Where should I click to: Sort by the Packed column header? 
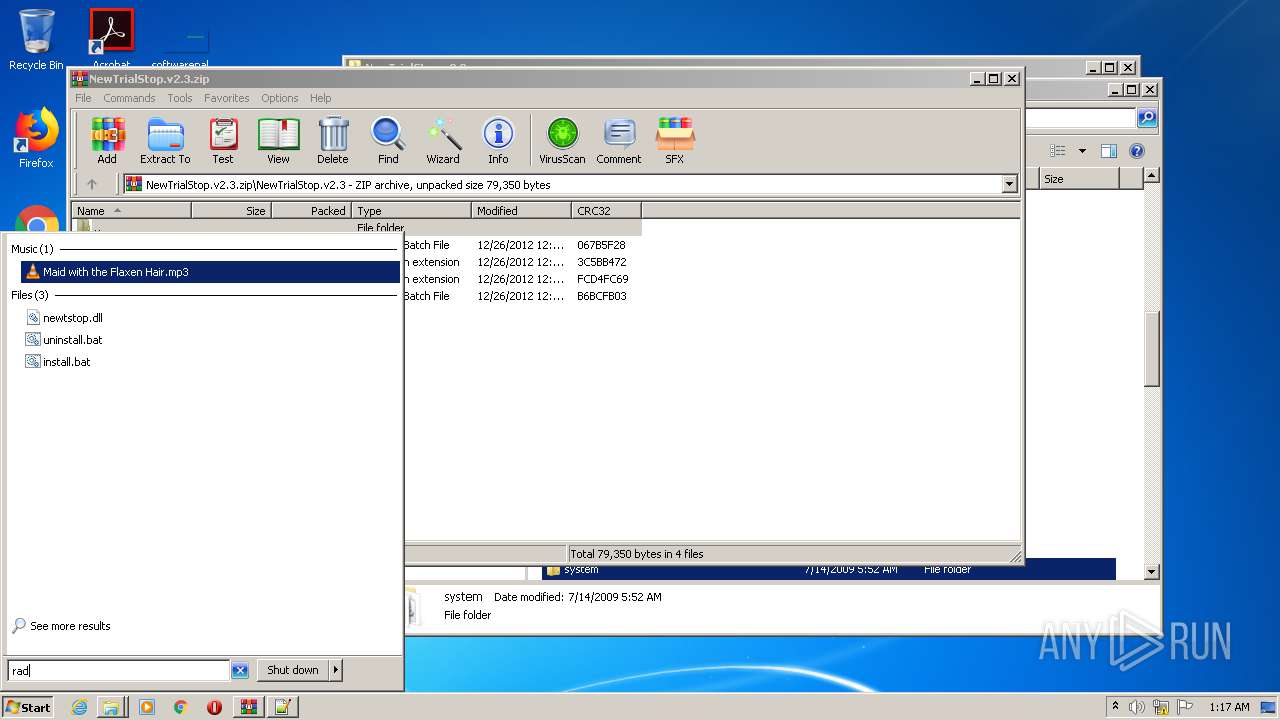(311, 211)
